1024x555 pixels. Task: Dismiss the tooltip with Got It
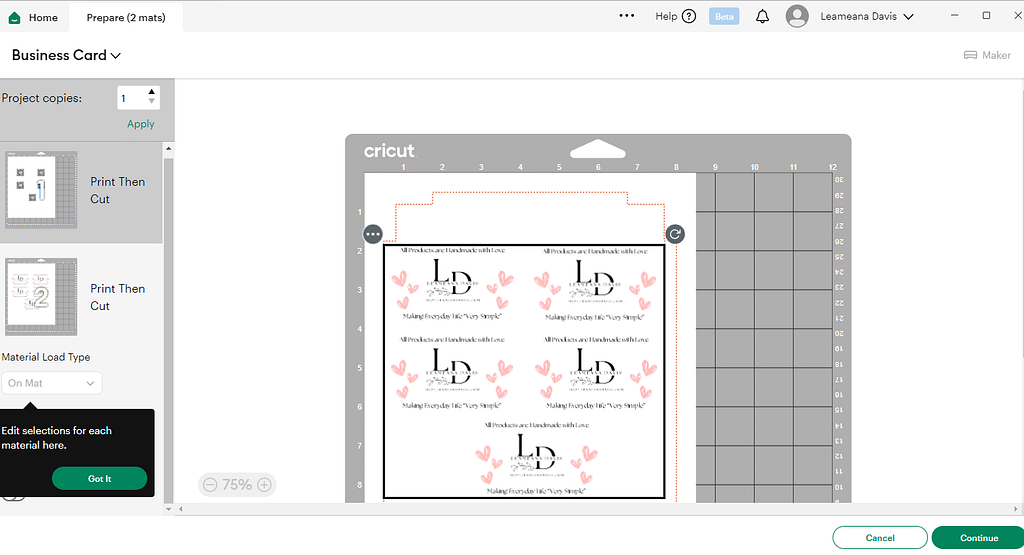(x=99, y=479)
